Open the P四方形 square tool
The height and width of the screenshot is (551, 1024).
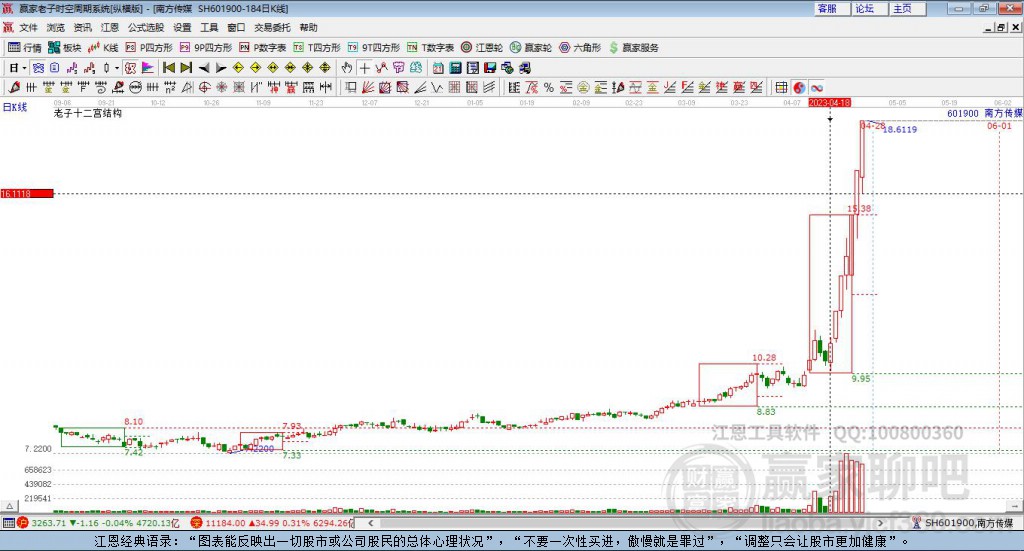[149, 48]
